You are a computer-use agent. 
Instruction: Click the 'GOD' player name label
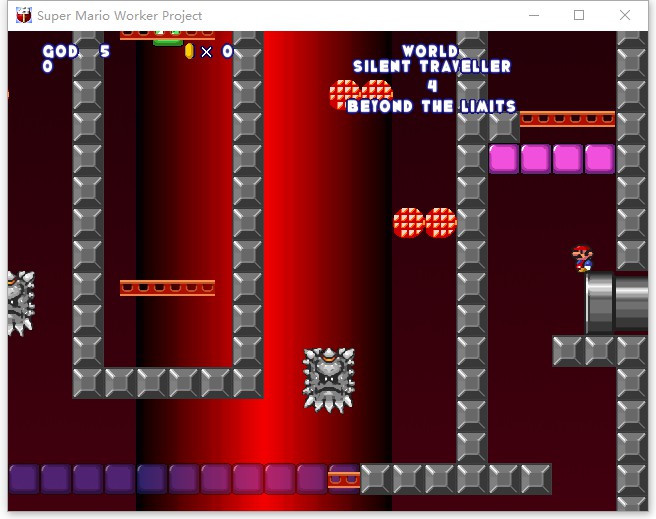click(60, 51)
